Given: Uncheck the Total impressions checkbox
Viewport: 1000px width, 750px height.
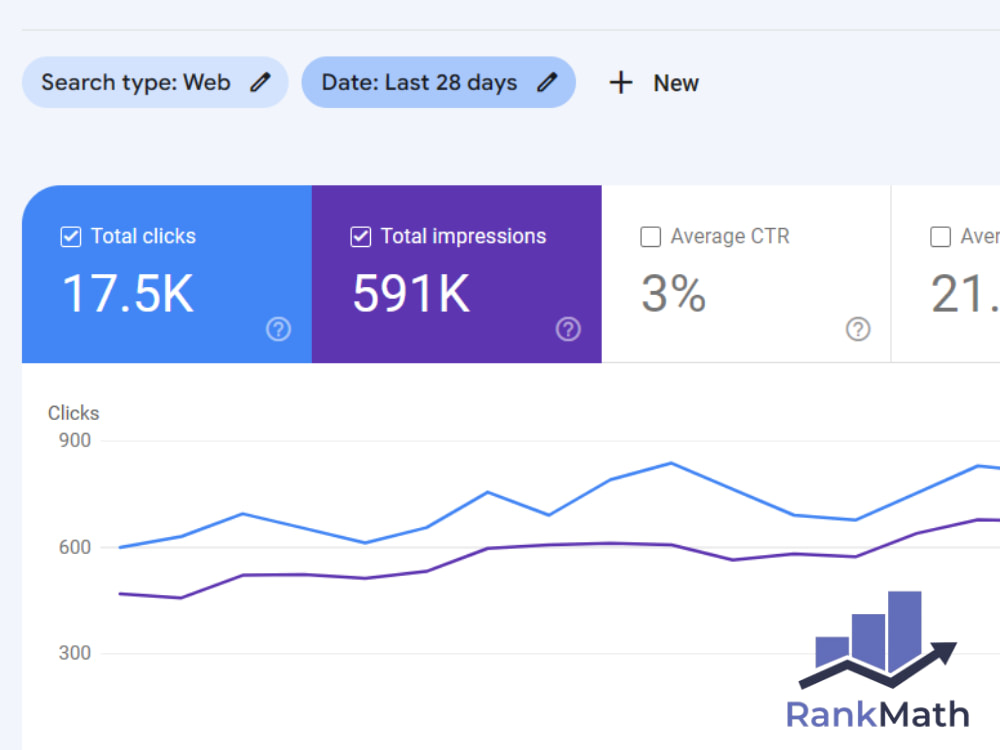Looking at the screenshot, I should pyautogui.click(x=361, y=237).
